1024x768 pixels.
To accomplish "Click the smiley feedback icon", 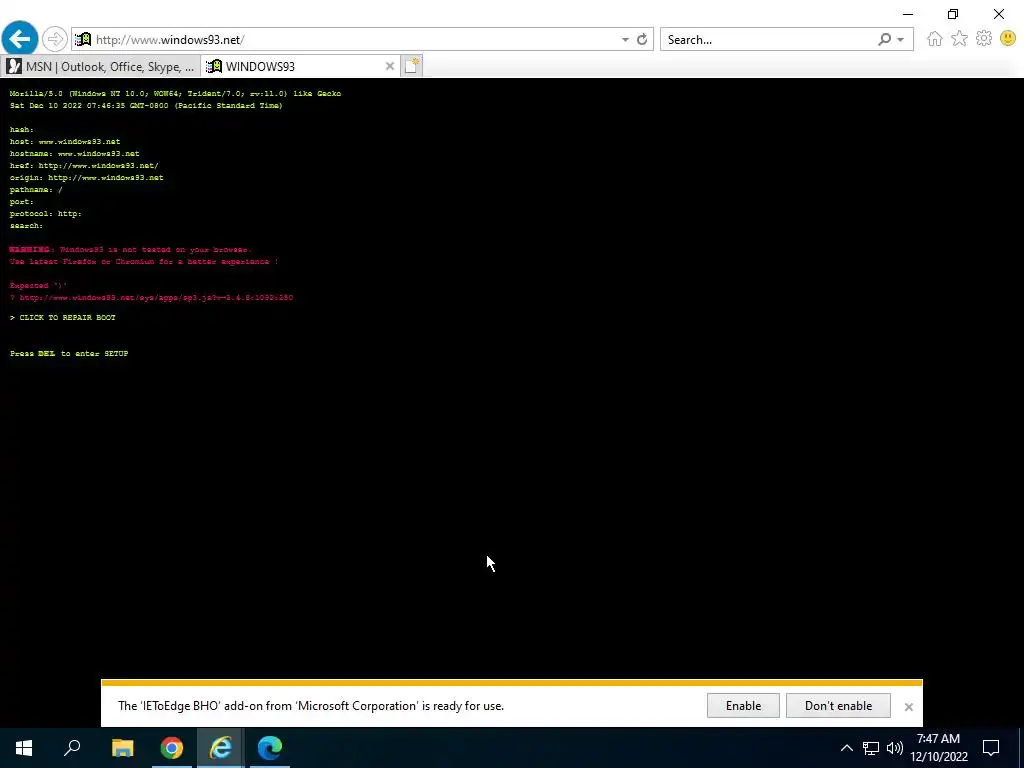I will 1008,39.
